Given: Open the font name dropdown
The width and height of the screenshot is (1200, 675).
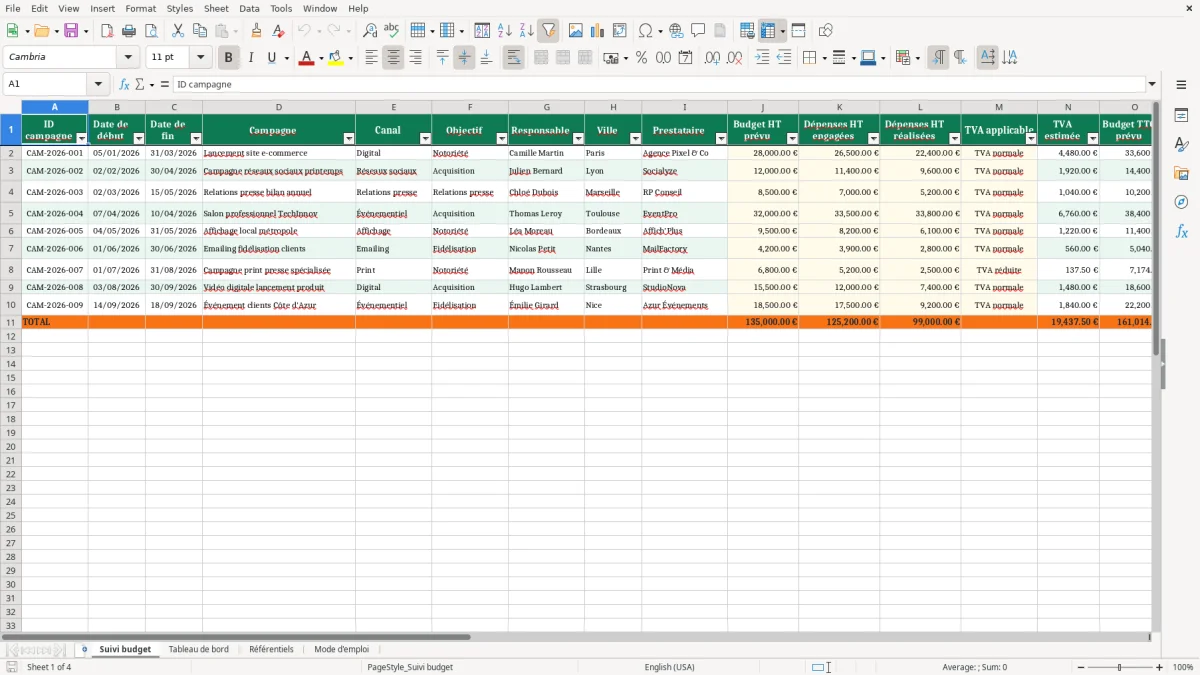Looking at the screenshot, I should coord(128,58).
